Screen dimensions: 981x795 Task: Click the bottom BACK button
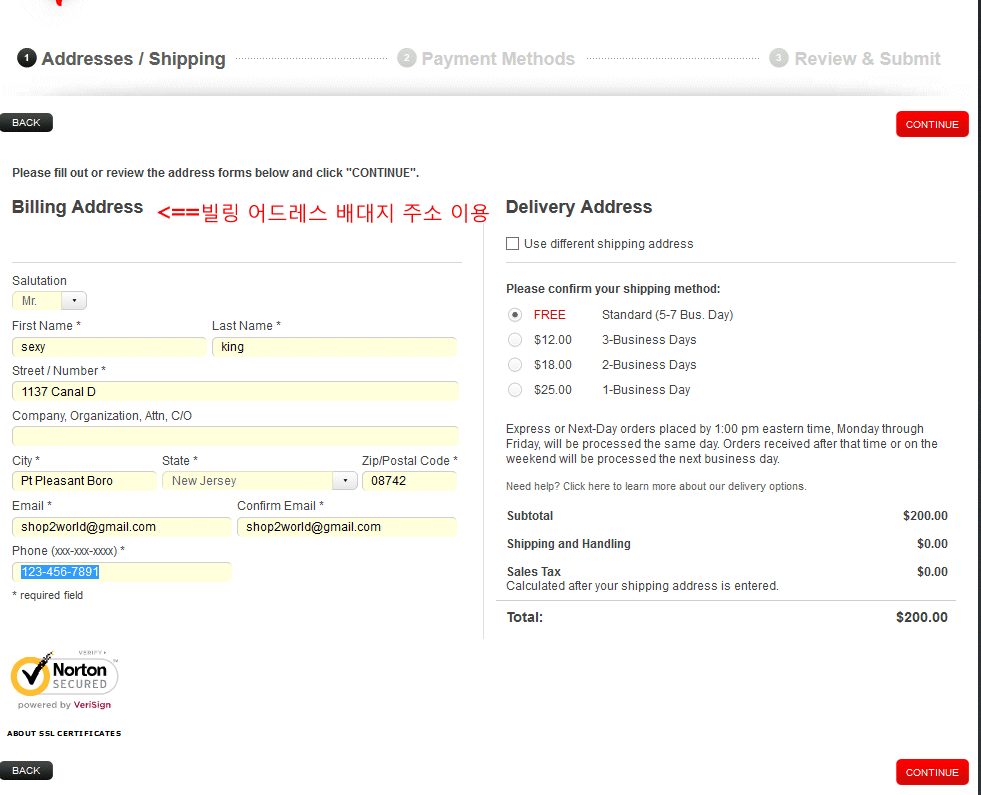click(x=26, y=771)
